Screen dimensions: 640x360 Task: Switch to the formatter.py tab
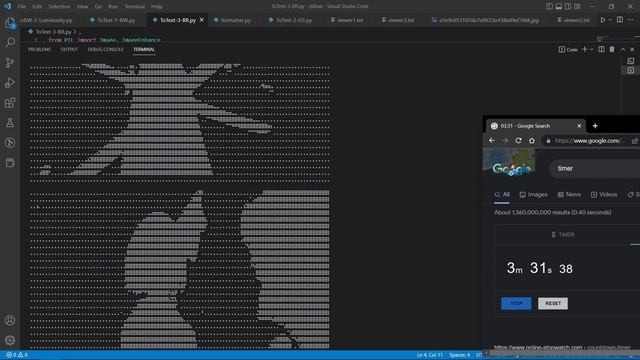pos(236,20)
